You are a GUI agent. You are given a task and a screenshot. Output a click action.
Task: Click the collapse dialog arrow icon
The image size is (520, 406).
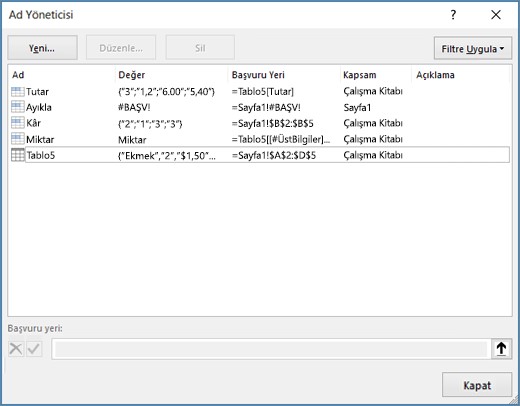[501, 349]
